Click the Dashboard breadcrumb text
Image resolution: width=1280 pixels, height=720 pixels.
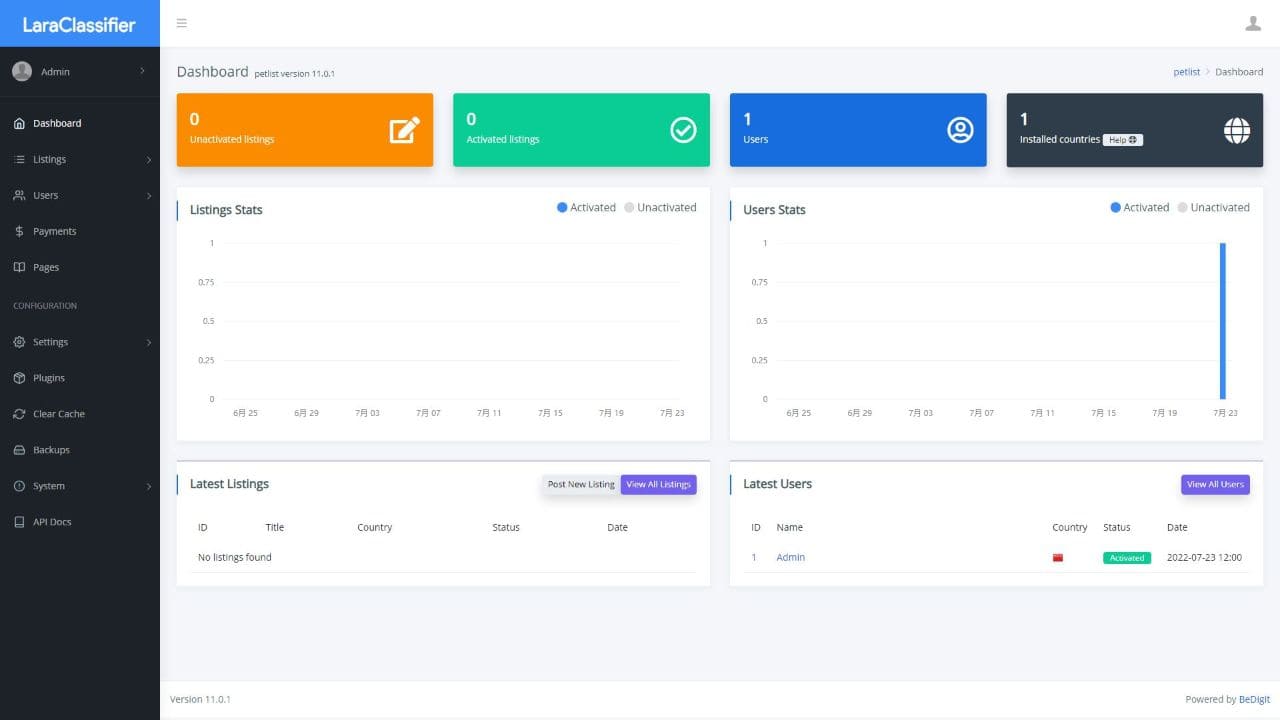coord(1239,72)
